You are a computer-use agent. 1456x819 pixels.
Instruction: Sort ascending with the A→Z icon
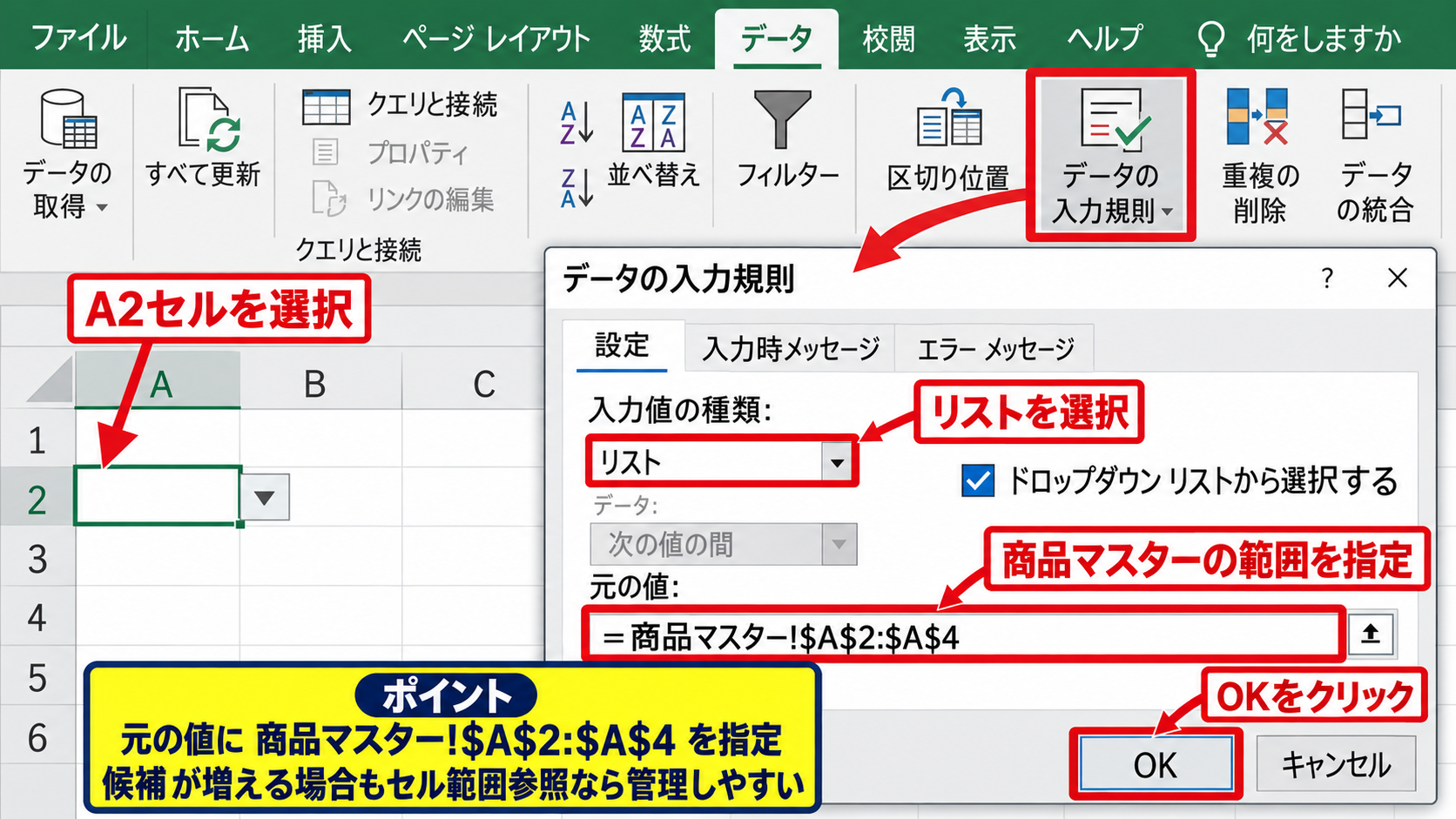pyautogui.click(x=576, y=122)
